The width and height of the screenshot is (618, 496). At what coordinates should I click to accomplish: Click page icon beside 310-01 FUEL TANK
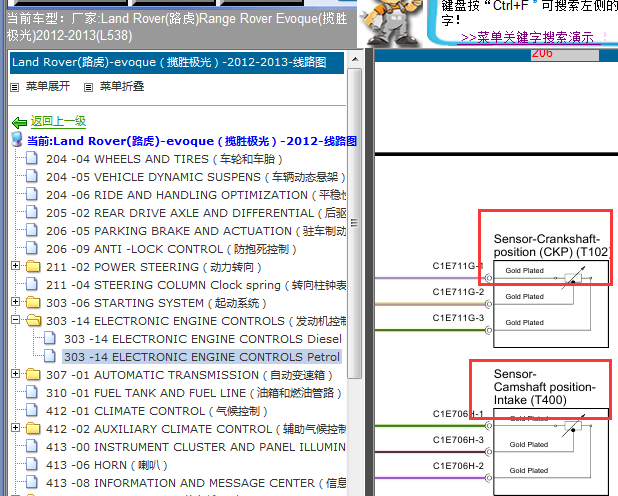click(32, 392)
